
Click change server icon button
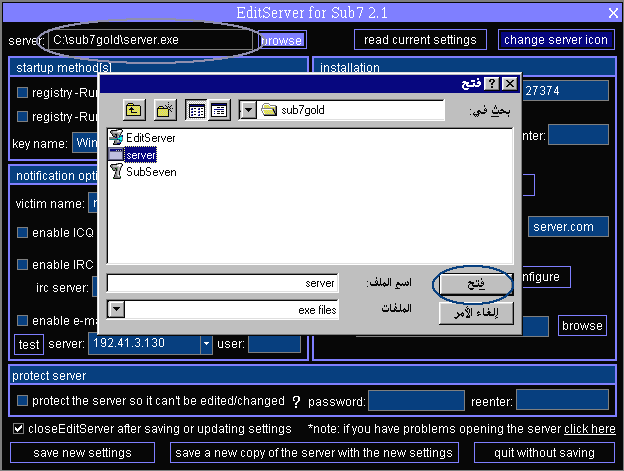[x=556, y=40]
